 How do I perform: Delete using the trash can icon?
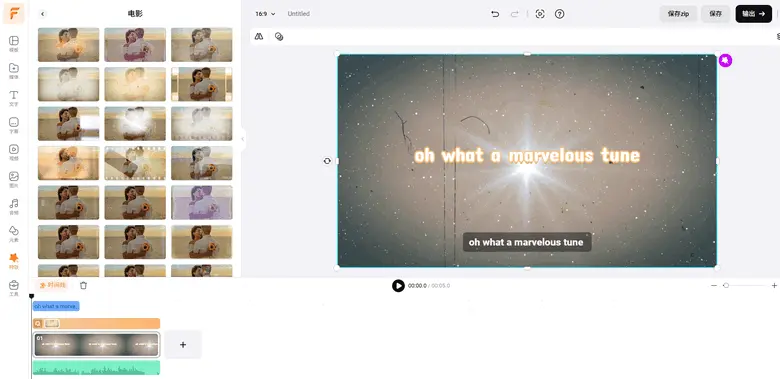pyautogui.click(x=84, y=285)
